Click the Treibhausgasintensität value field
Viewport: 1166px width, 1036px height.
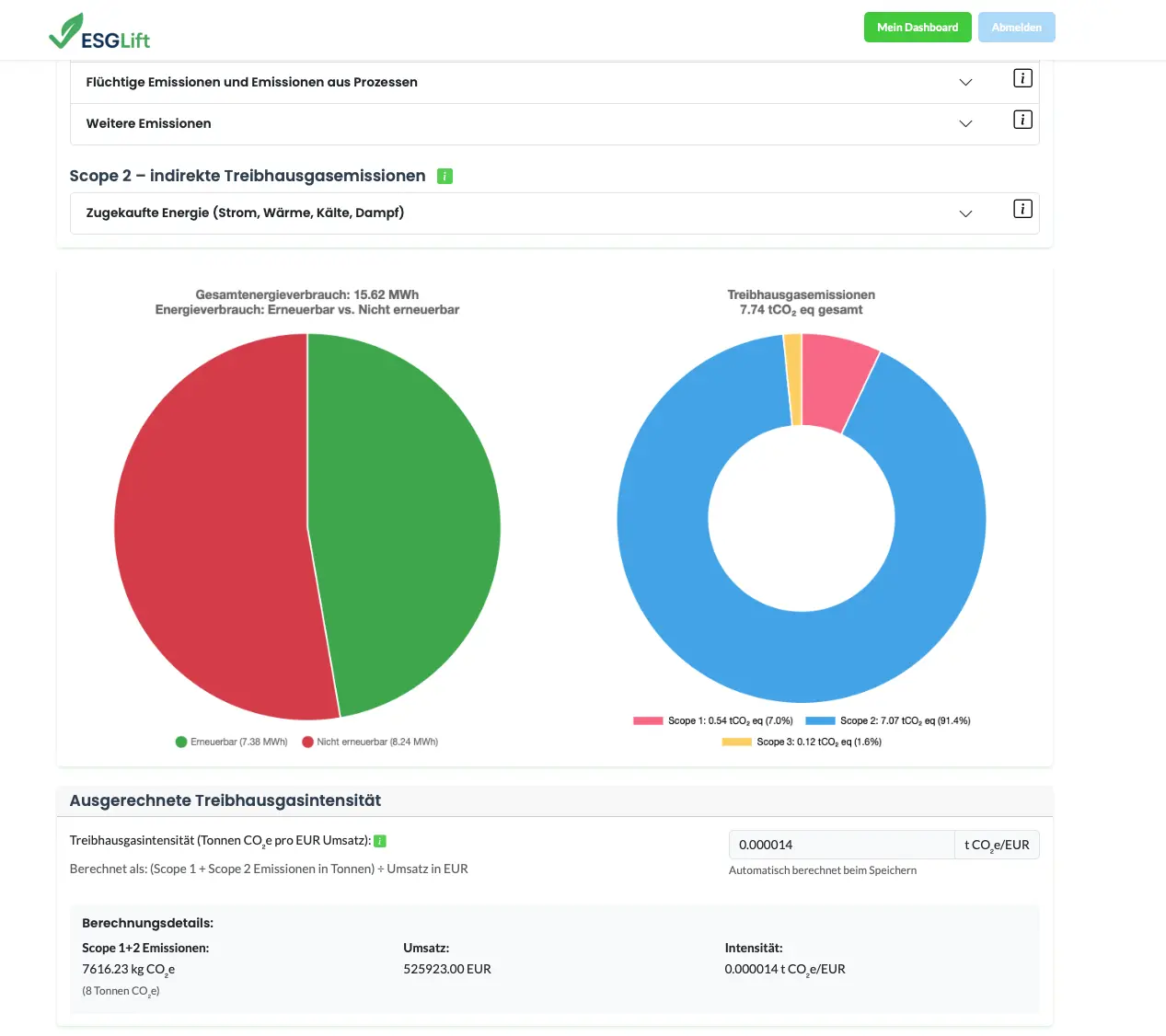(840, 845)
